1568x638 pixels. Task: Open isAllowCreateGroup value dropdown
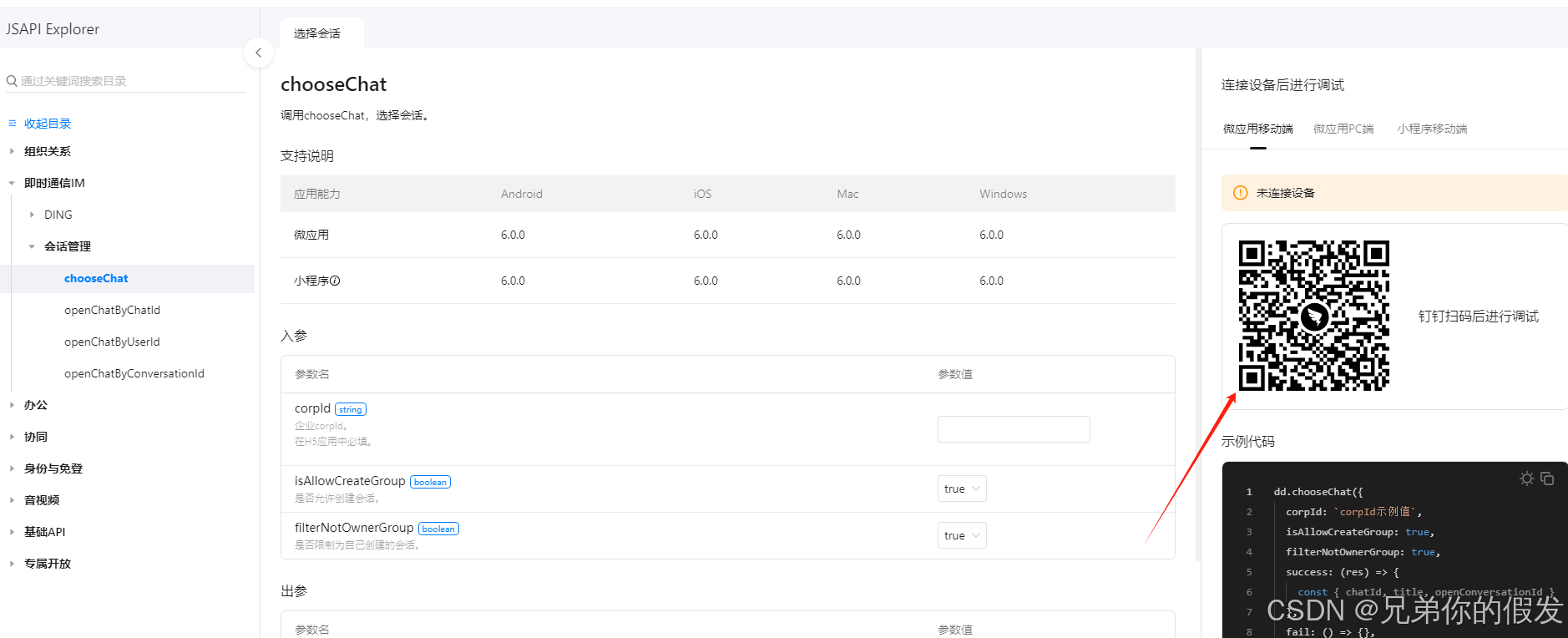tap(962, 489)
